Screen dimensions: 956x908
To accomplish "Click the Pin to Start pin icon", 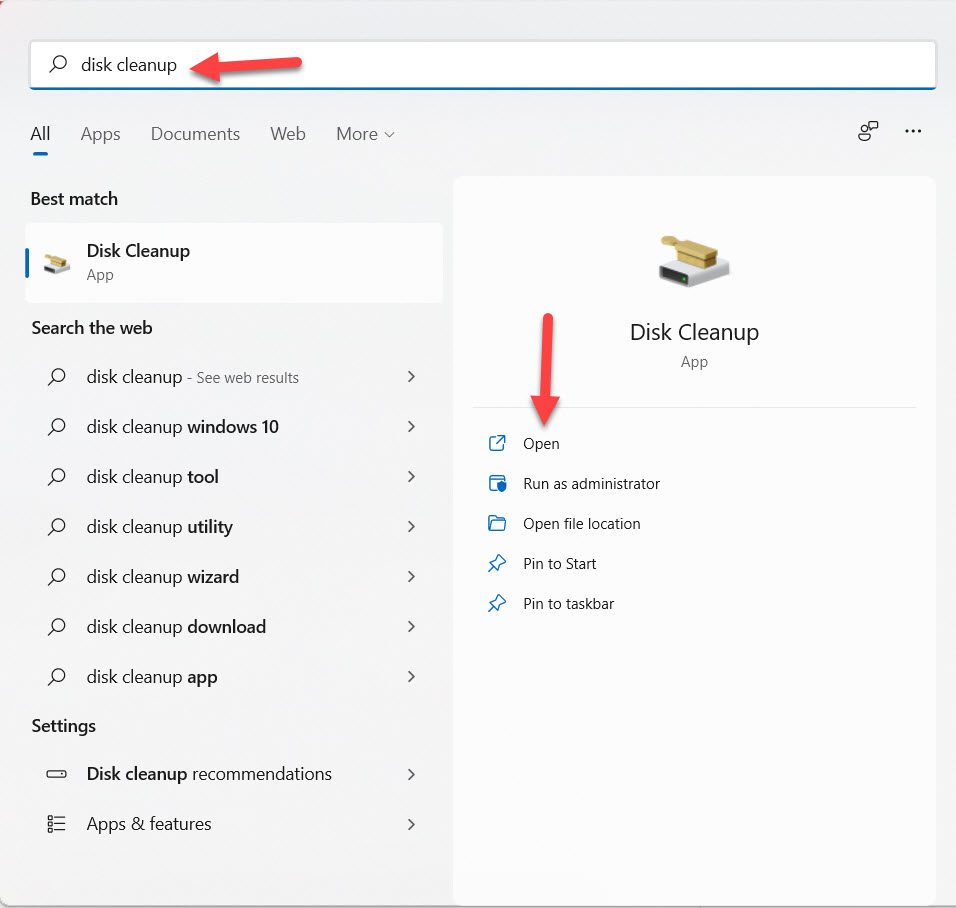I will point(497,564).
